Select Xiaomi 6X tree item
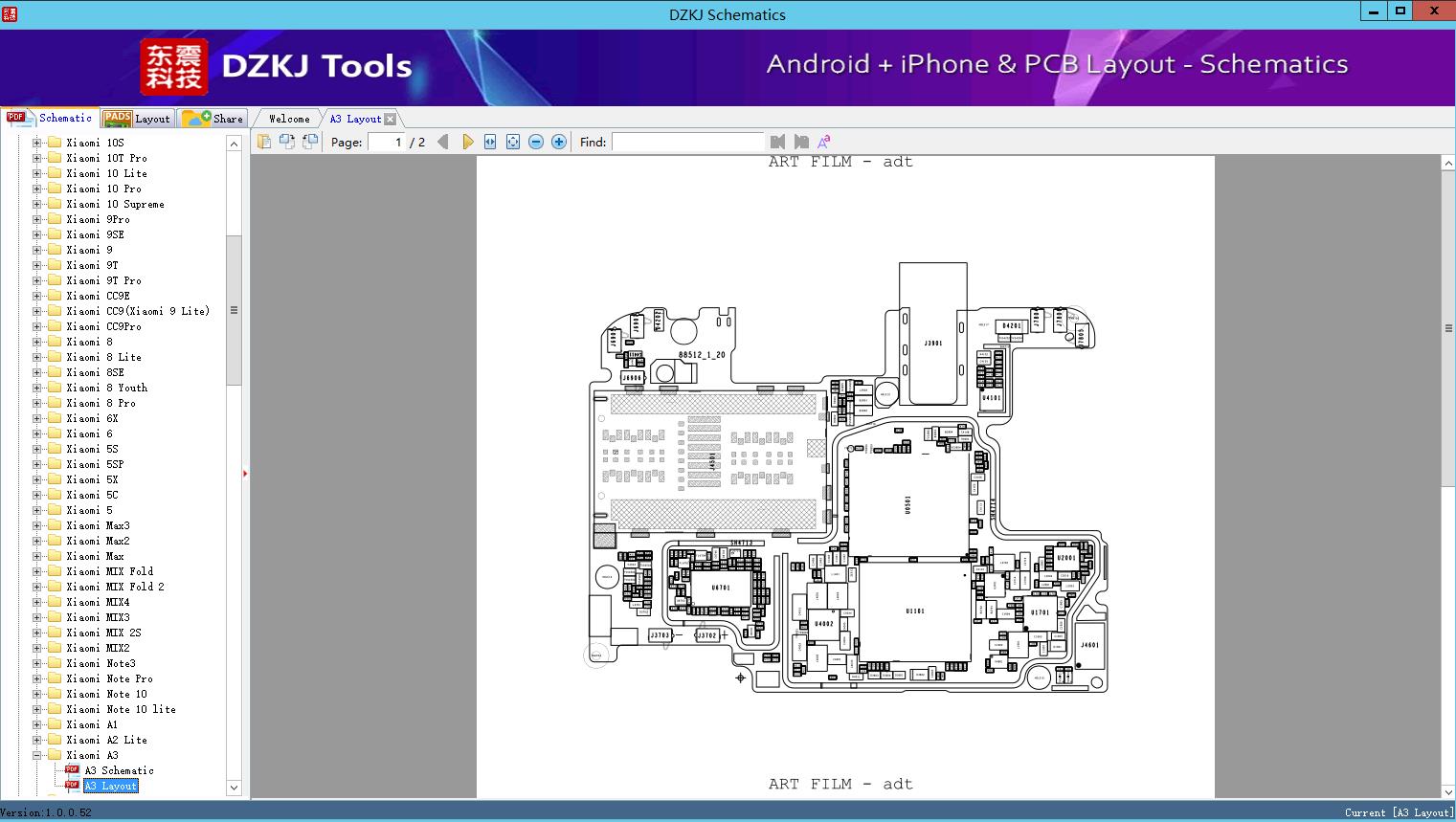 tap(92, 418)
